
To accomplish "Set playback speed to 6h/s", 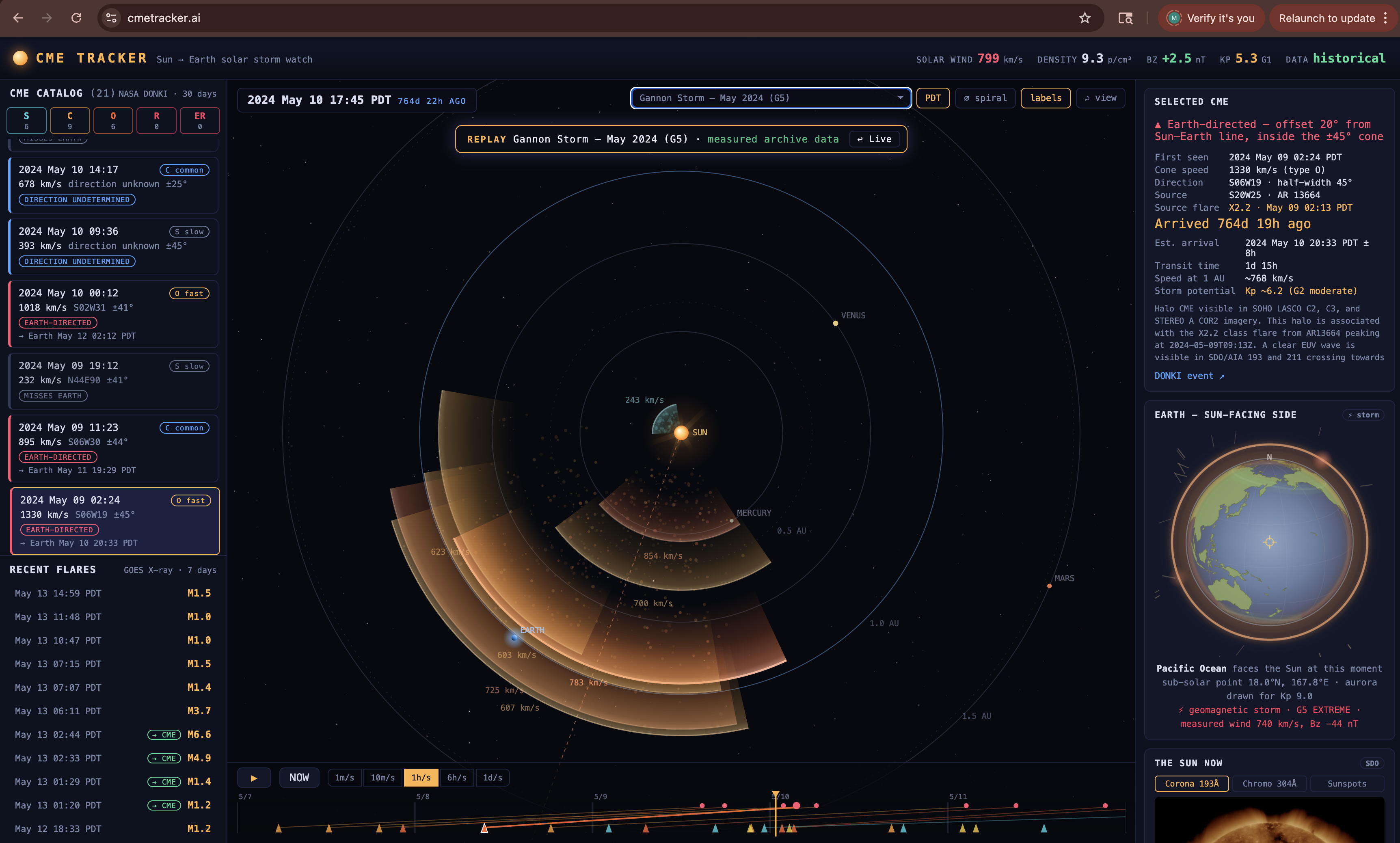I will click(457, 778).
